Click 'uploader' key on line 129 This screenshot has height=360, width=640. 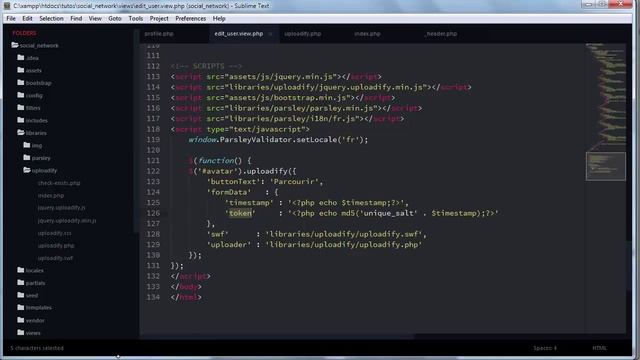[229, 245]
